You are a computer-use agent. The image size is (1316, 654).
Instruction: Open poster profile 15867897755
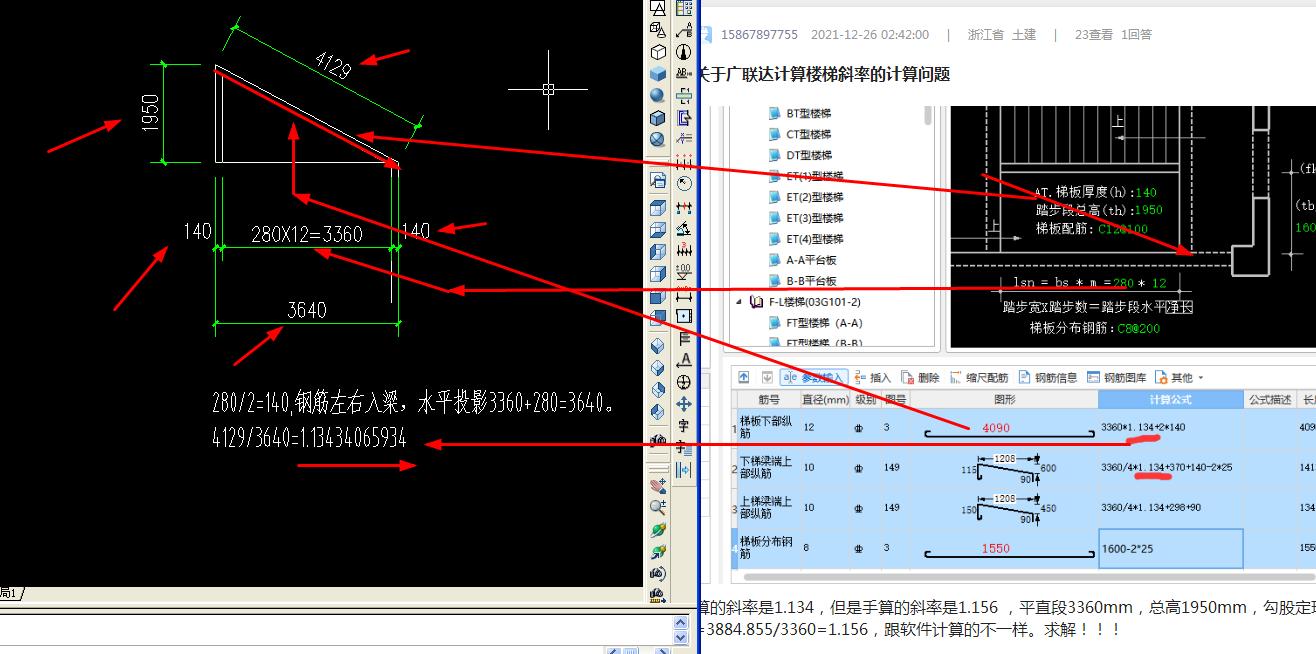point(759,34)
